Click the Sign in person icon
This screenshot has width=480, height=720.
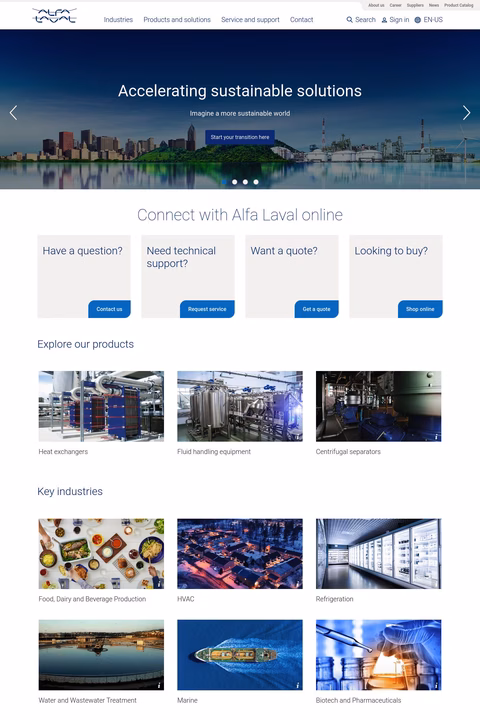click(384, 20)
